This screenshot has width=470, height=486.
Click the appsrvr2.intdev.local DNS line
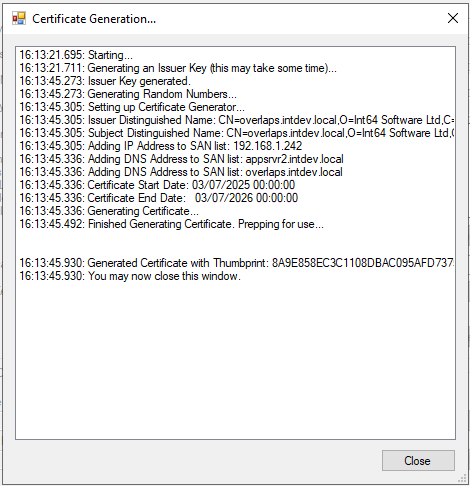click(x=181, y=159)
